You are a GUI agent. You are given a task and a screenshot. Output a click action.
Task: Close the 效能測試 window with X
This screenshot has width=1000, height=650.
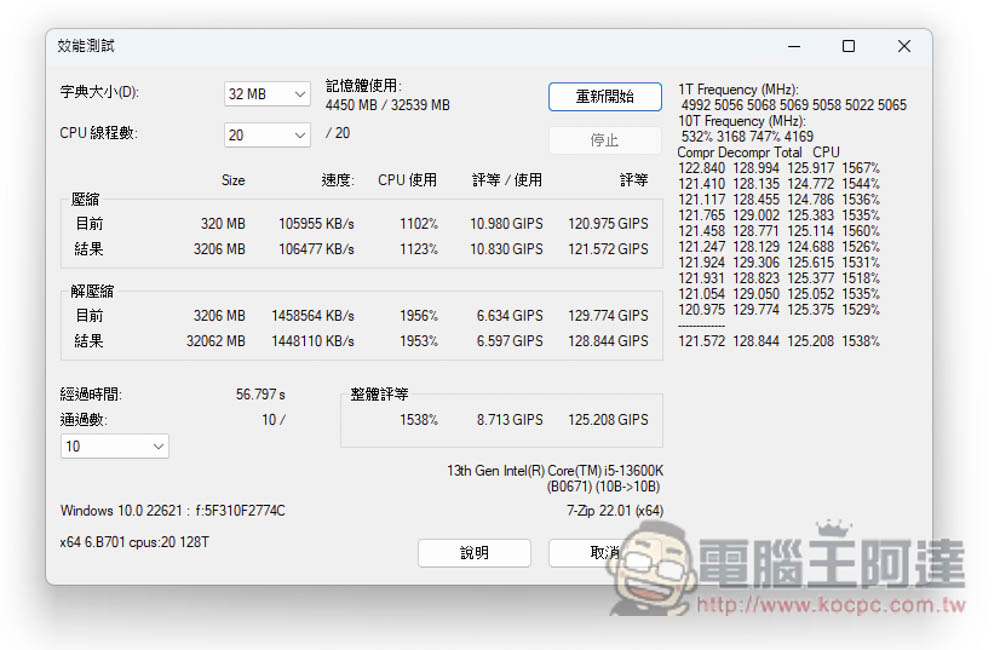coord(903,47)
